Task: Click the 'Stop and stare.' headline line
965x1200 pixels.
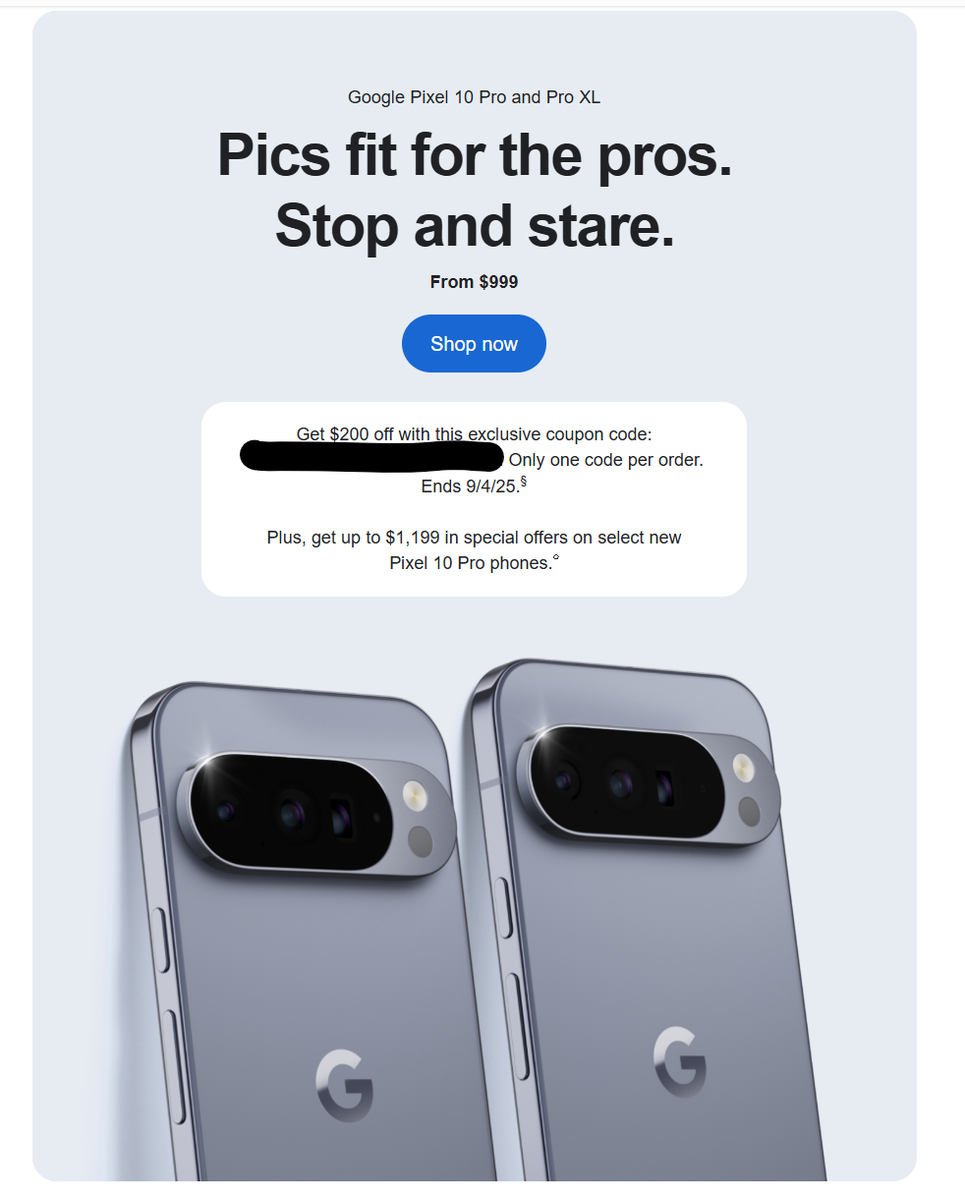Action: 474,226
